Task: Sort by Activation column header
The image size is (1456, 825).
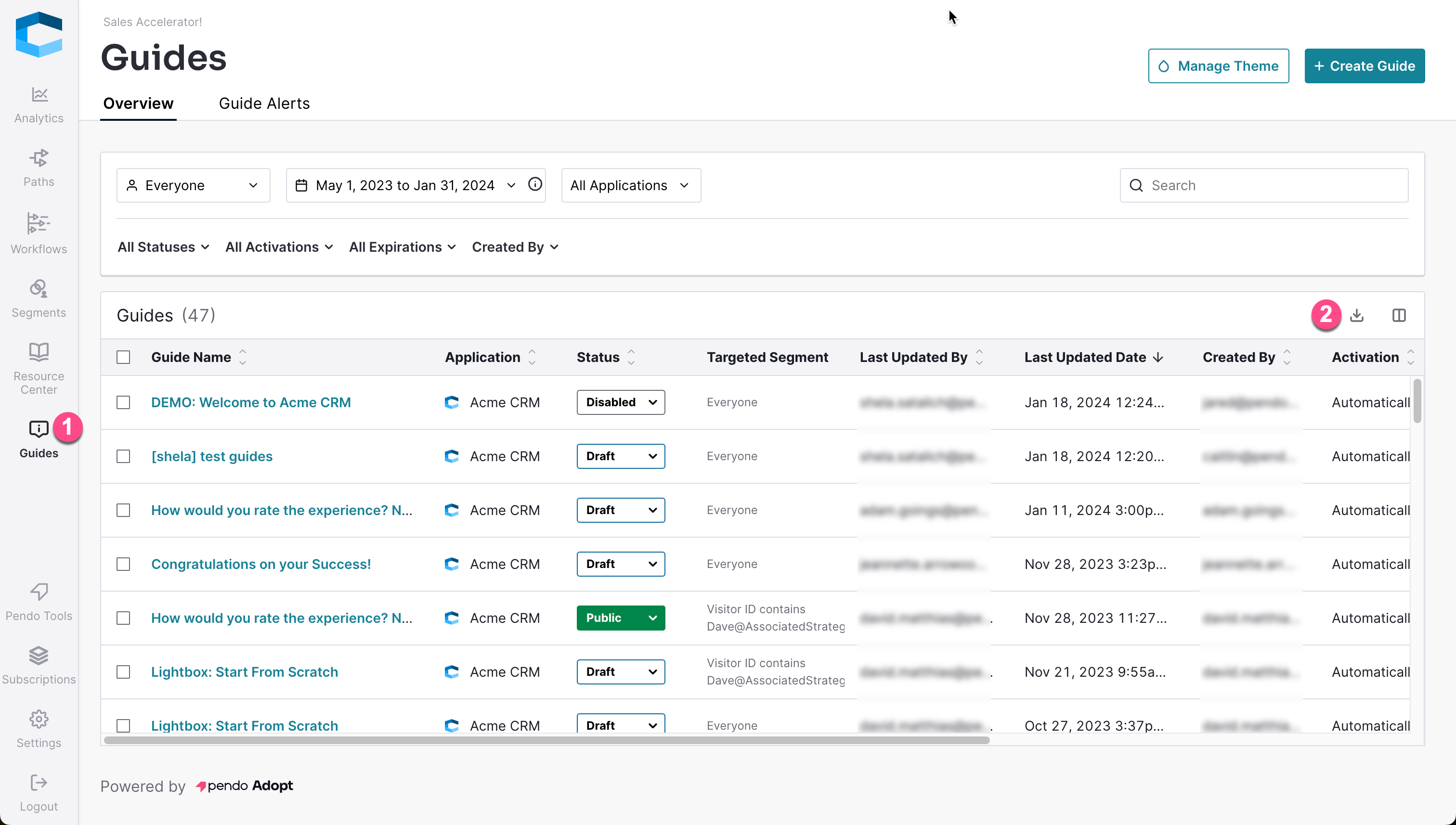Action: tap(1410, 357)
